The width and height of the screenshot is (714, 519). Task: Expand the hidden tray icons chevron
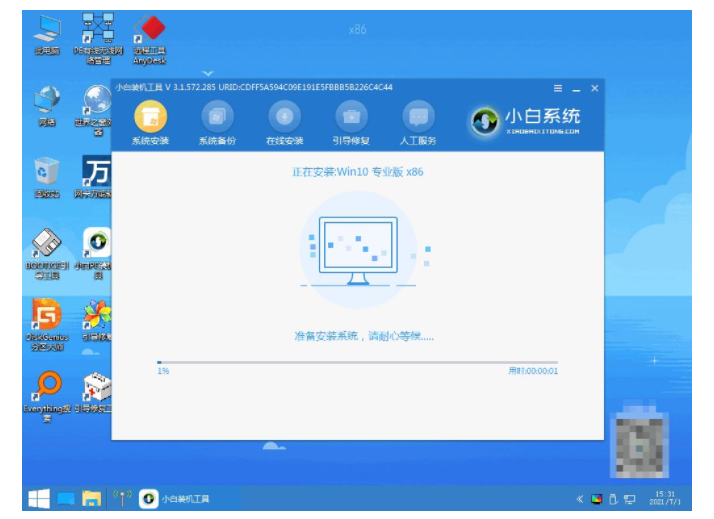pos(580,499)
